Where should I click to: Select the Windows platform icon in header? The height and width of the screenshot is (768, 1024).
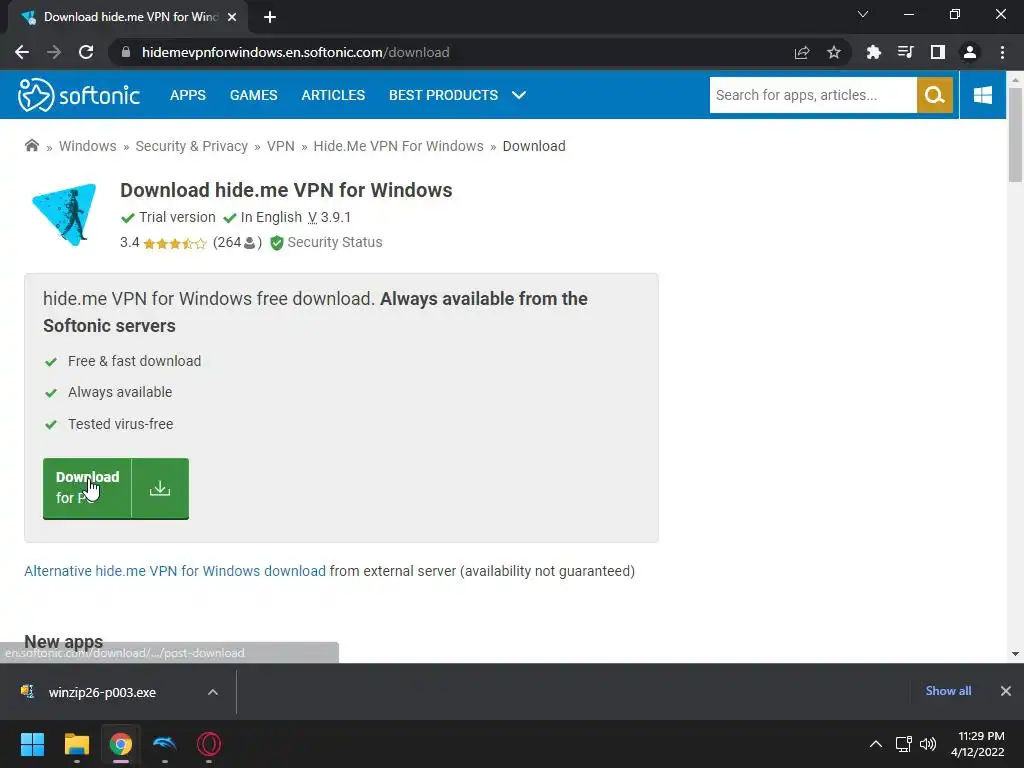point(982,95)
